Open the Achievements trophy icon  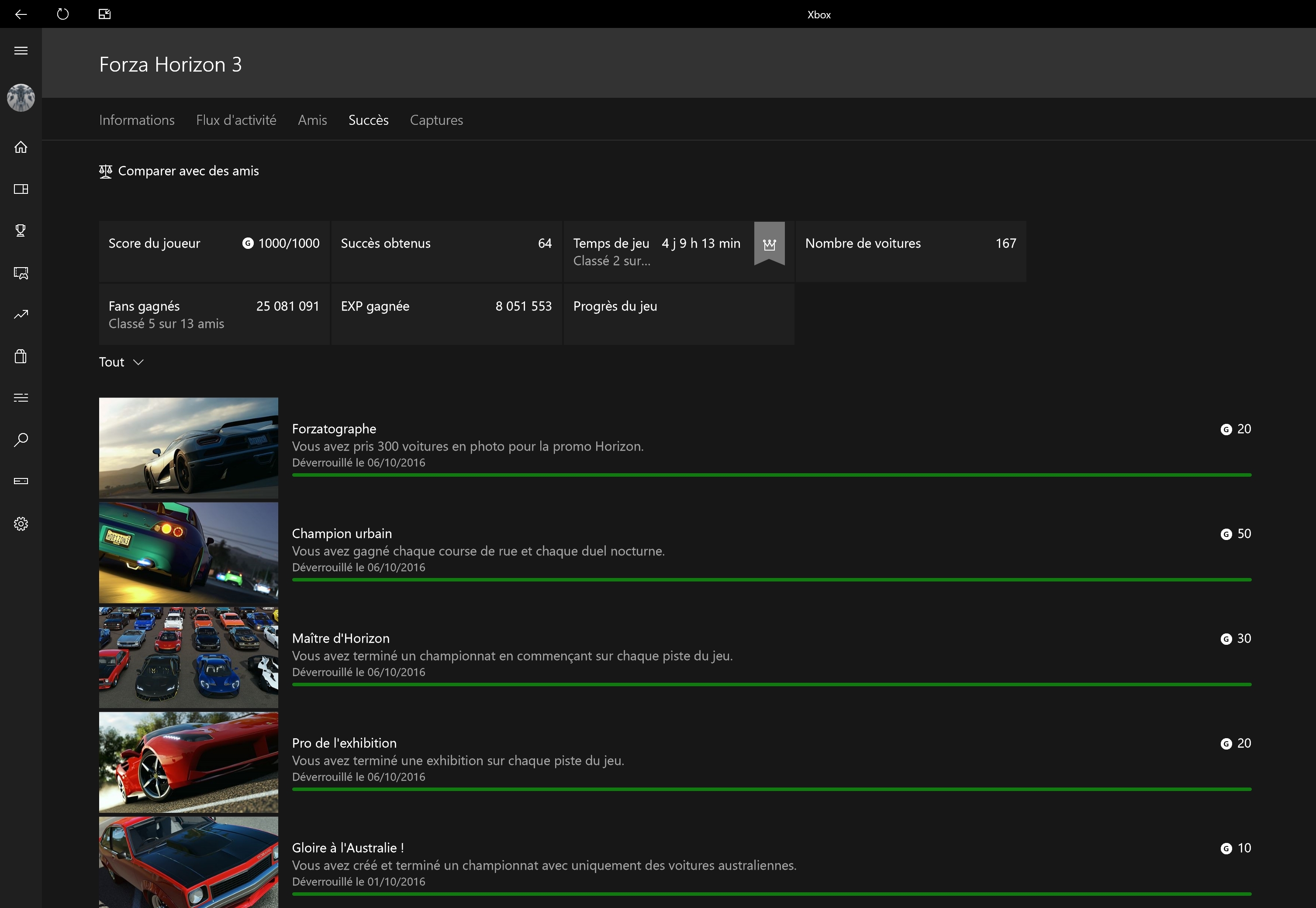tap(21, 230)
